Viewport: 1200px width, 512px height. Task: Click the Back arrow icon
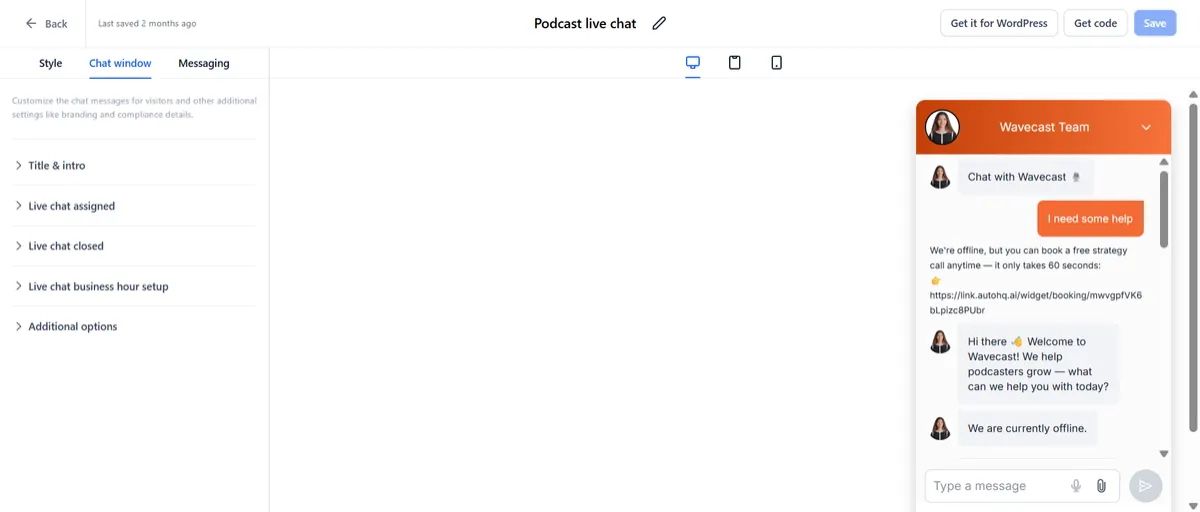pos(31,23)
